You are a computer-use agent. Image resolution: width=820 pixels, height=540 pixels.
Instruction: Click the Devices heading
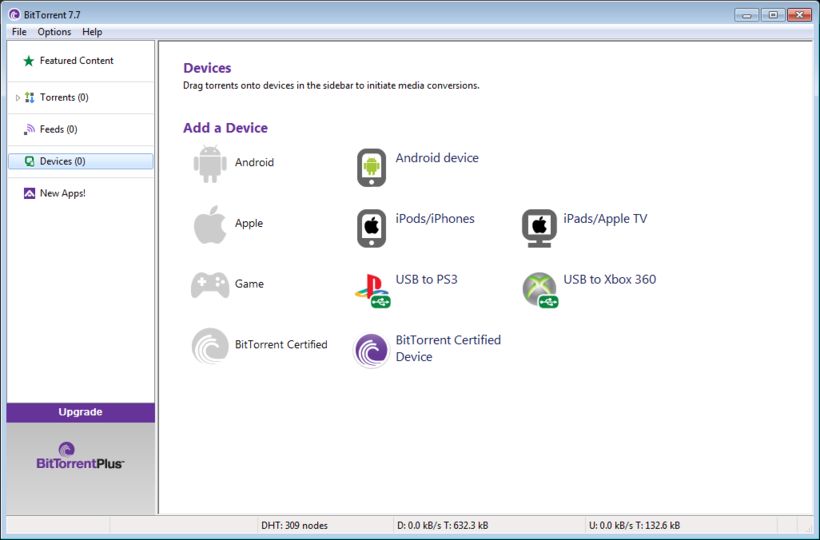coord(207,68)
